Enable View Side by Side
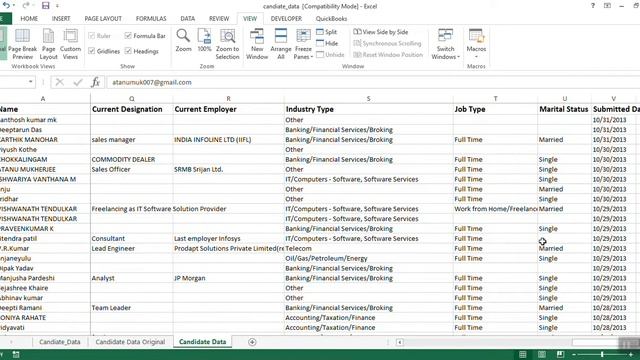Screen dimensions: 640x360 (380, 32)
